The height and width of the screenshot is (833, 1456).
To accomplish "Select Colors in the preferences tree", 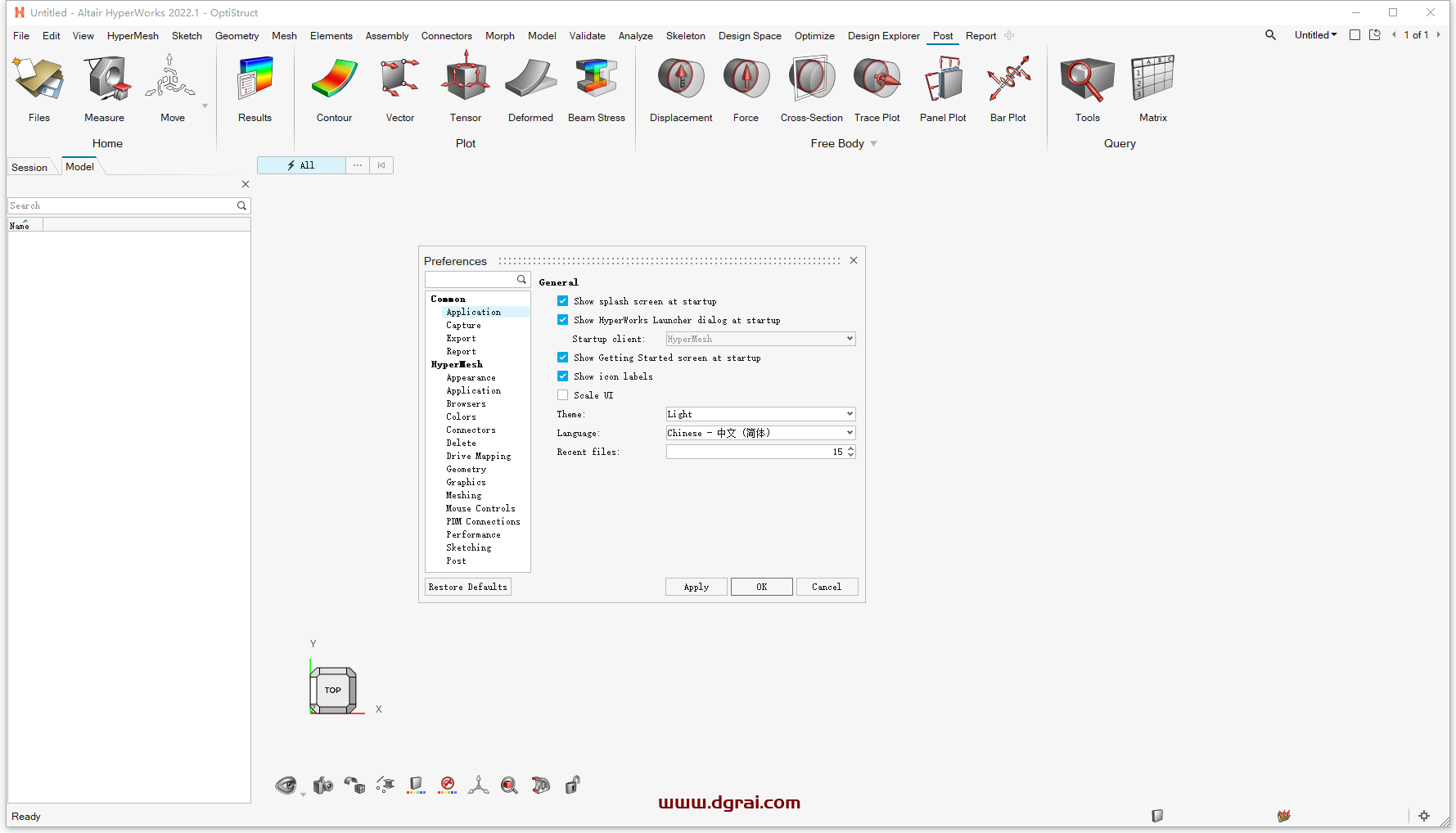I will point(461,417).
